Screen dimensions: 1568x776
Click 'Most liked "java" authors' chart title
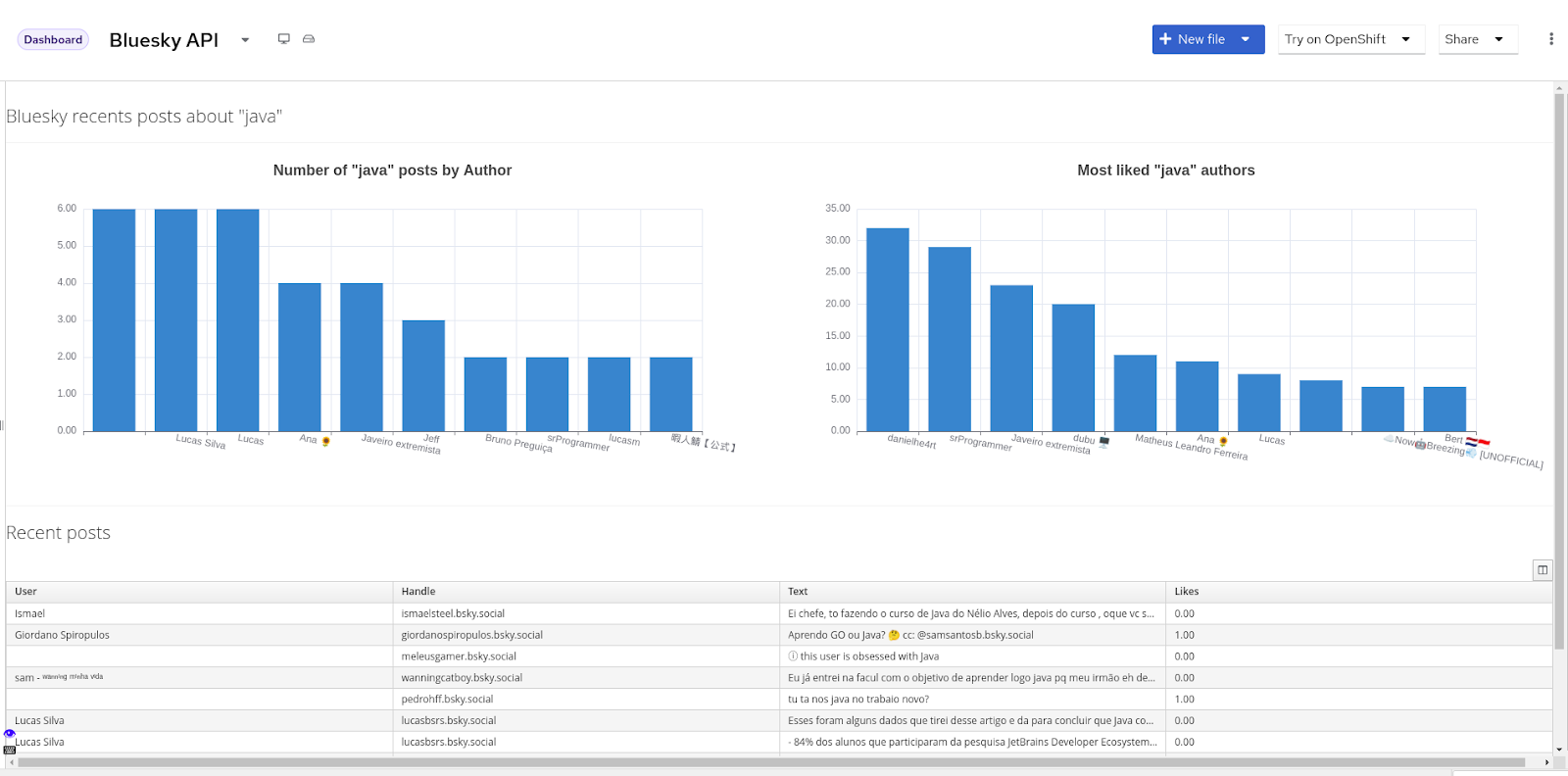click(x=1166, y=170)
